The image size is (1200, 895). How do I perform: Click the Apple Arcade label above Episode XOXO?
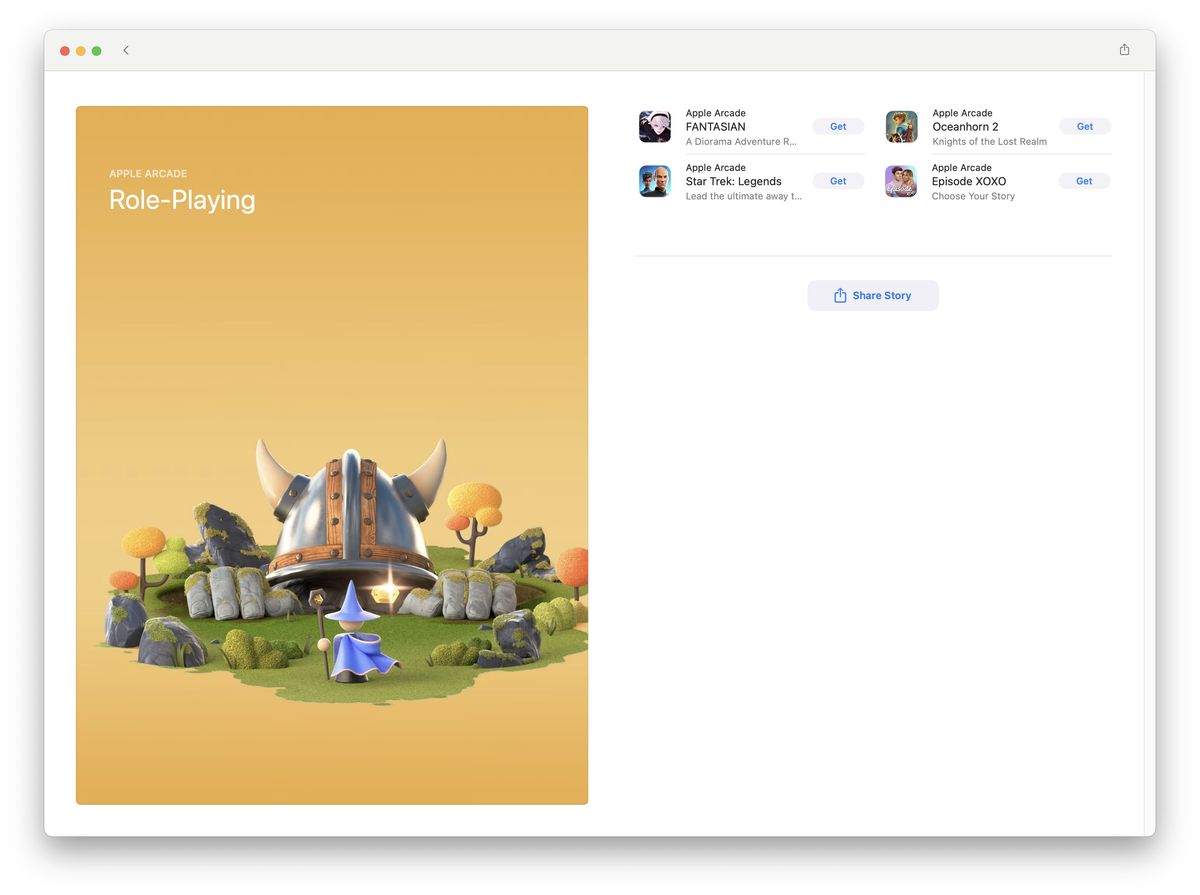click(961, 167)
